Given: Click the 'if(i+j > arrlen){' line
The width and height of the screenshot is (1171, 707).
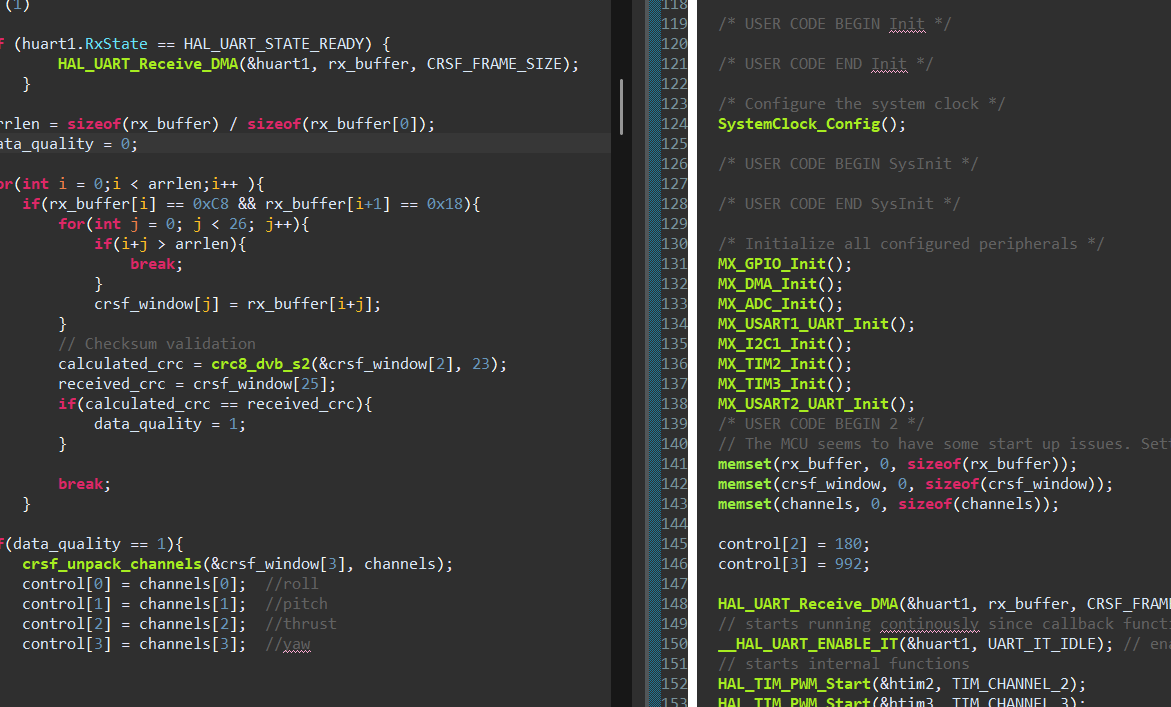Looking at the screenshot, I should (x=170, y=244).
